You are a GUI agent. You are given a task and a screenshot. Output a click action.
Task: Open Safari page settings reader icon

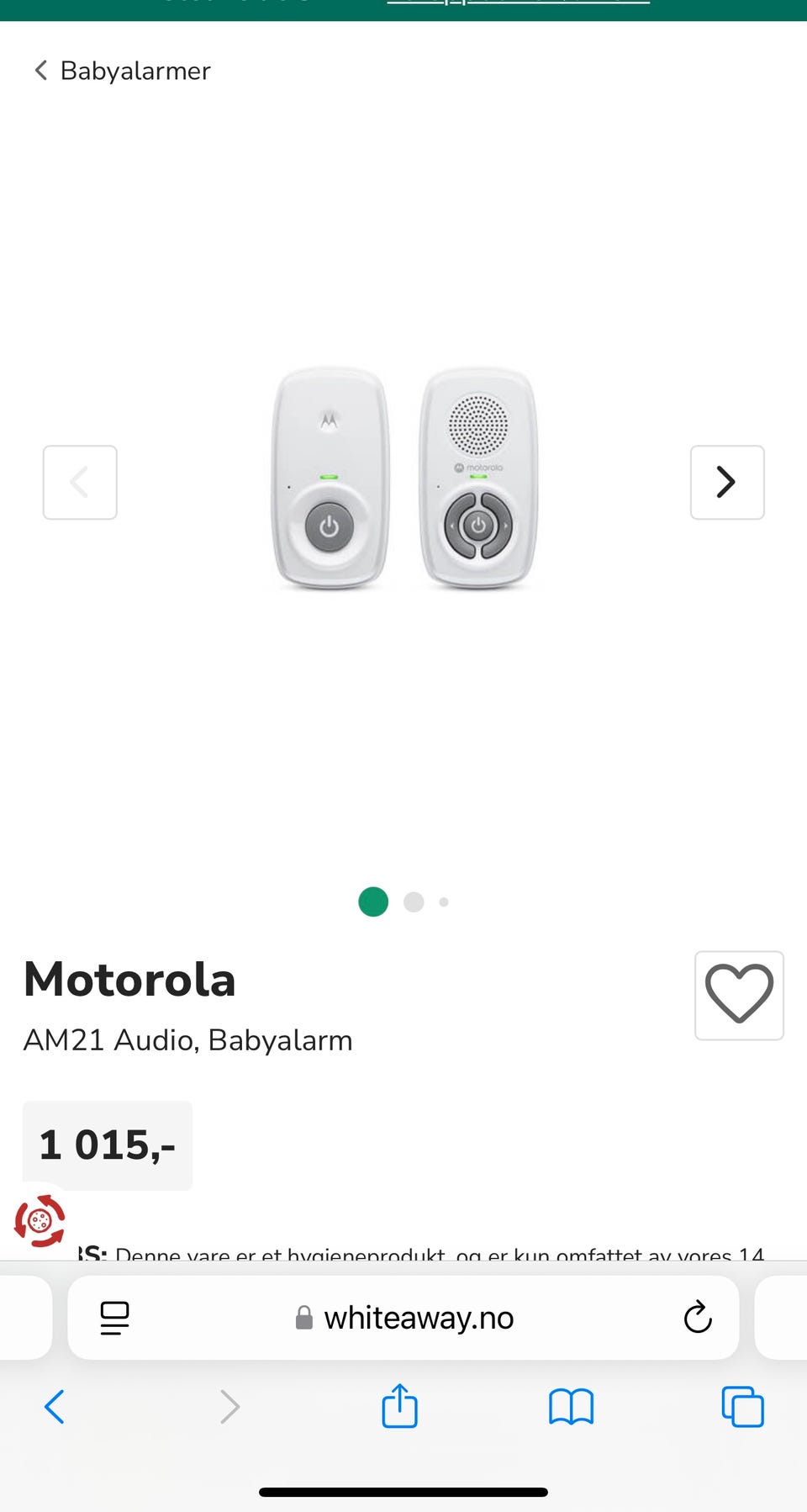(114, 1318)
